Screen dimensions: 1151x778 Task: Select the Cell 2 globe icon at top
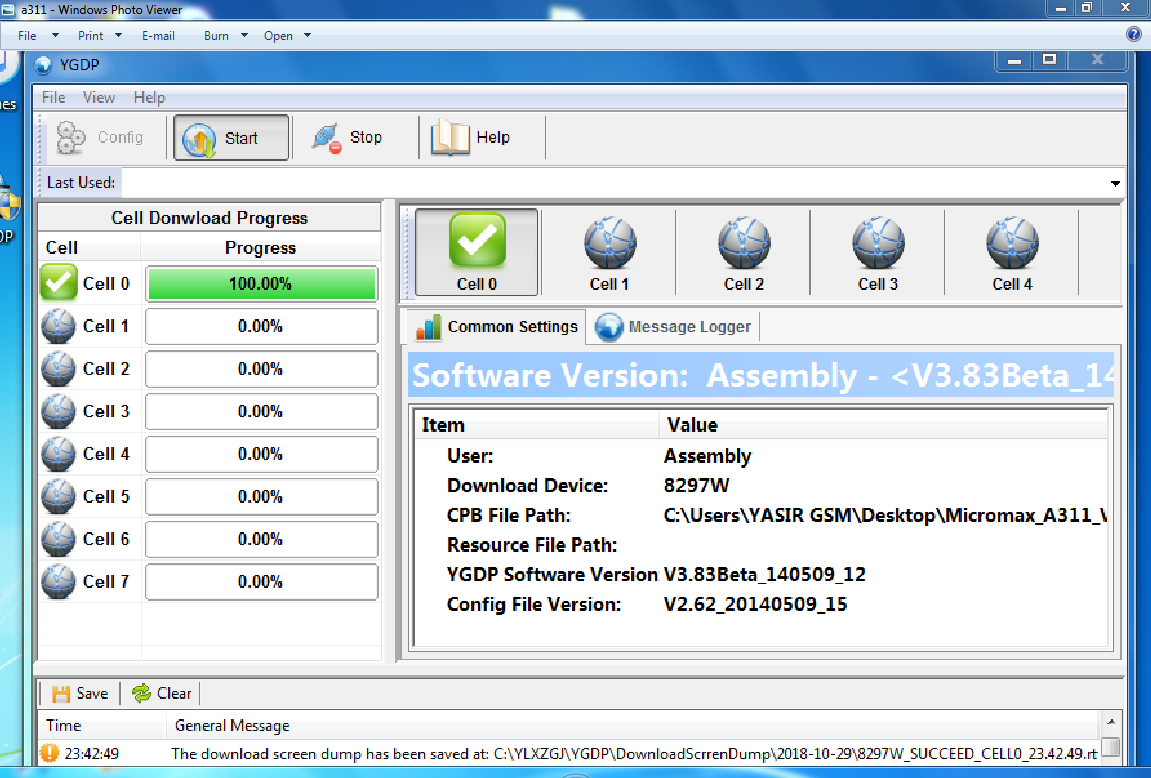744,243
